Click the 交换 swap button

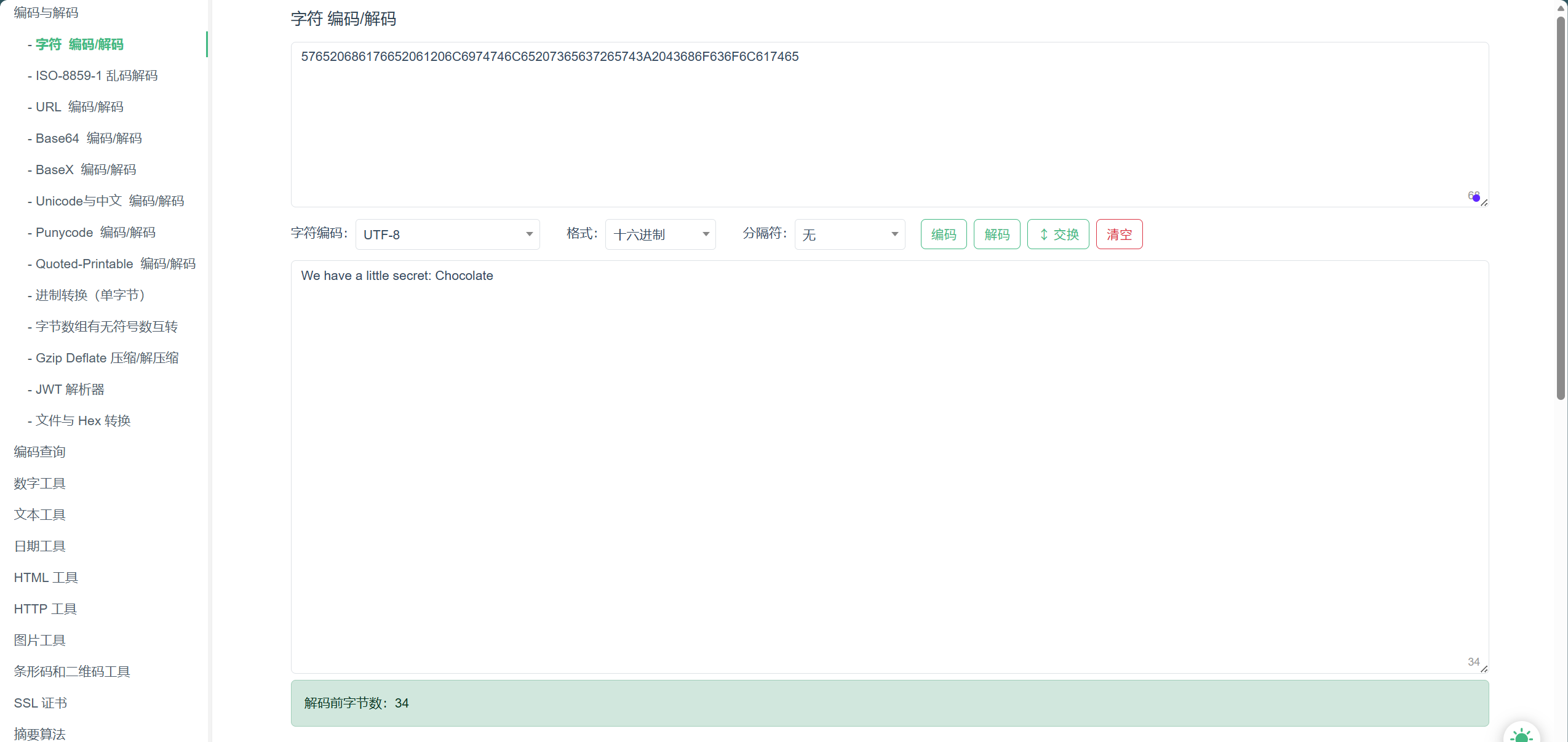point(1058,234)
